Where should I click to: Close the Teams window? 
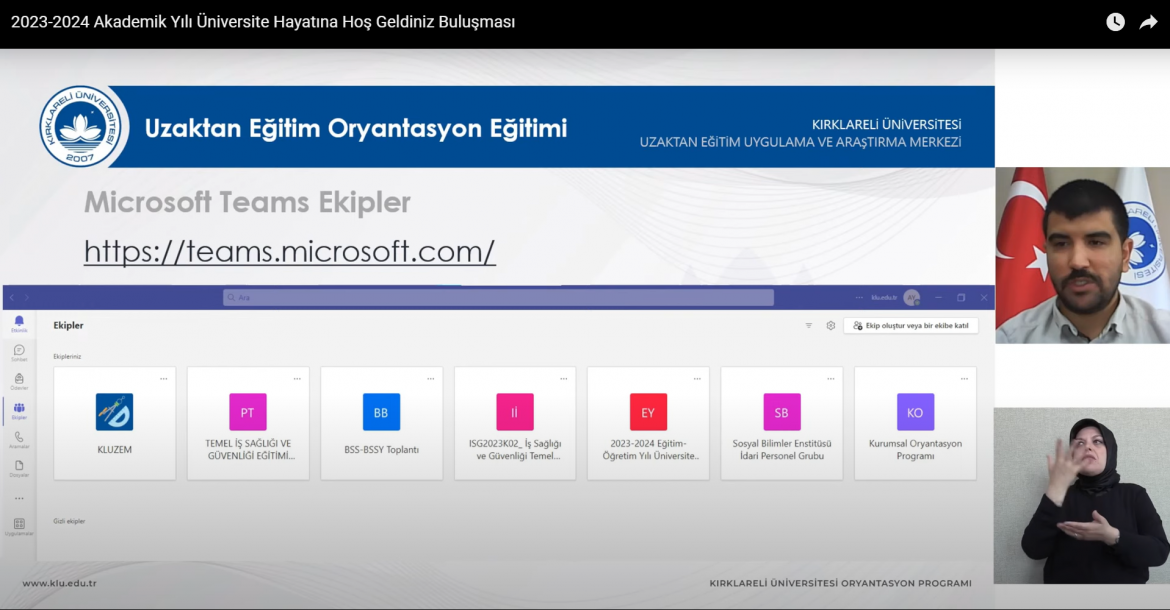pyautogui.click(x=984, y=298)
